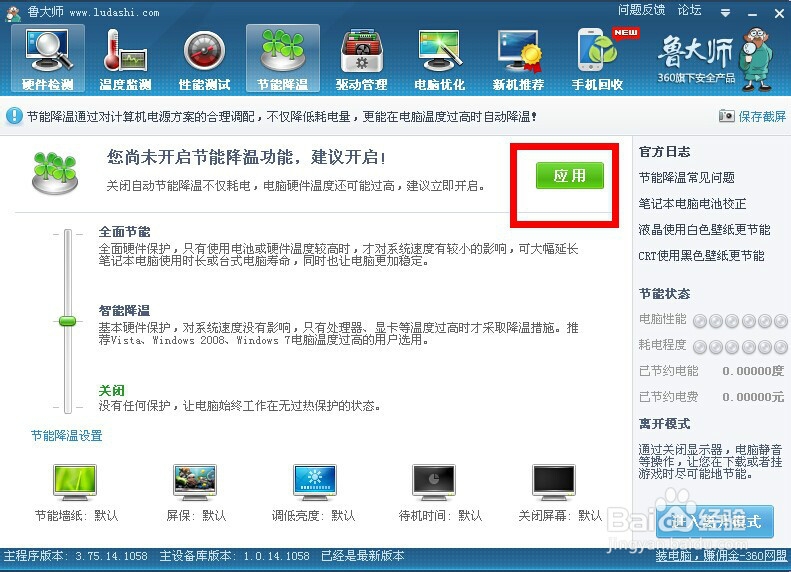Select the green 关闭 mode heading
Screen dimensions: 791x572
point(111,390)
